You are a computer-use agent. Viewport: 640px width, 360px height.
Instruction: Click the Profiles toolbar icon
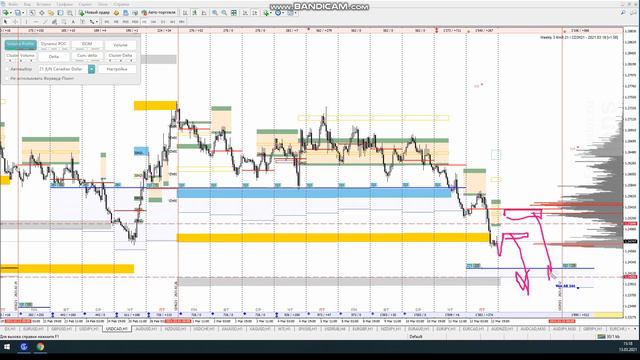pos(18,13)
